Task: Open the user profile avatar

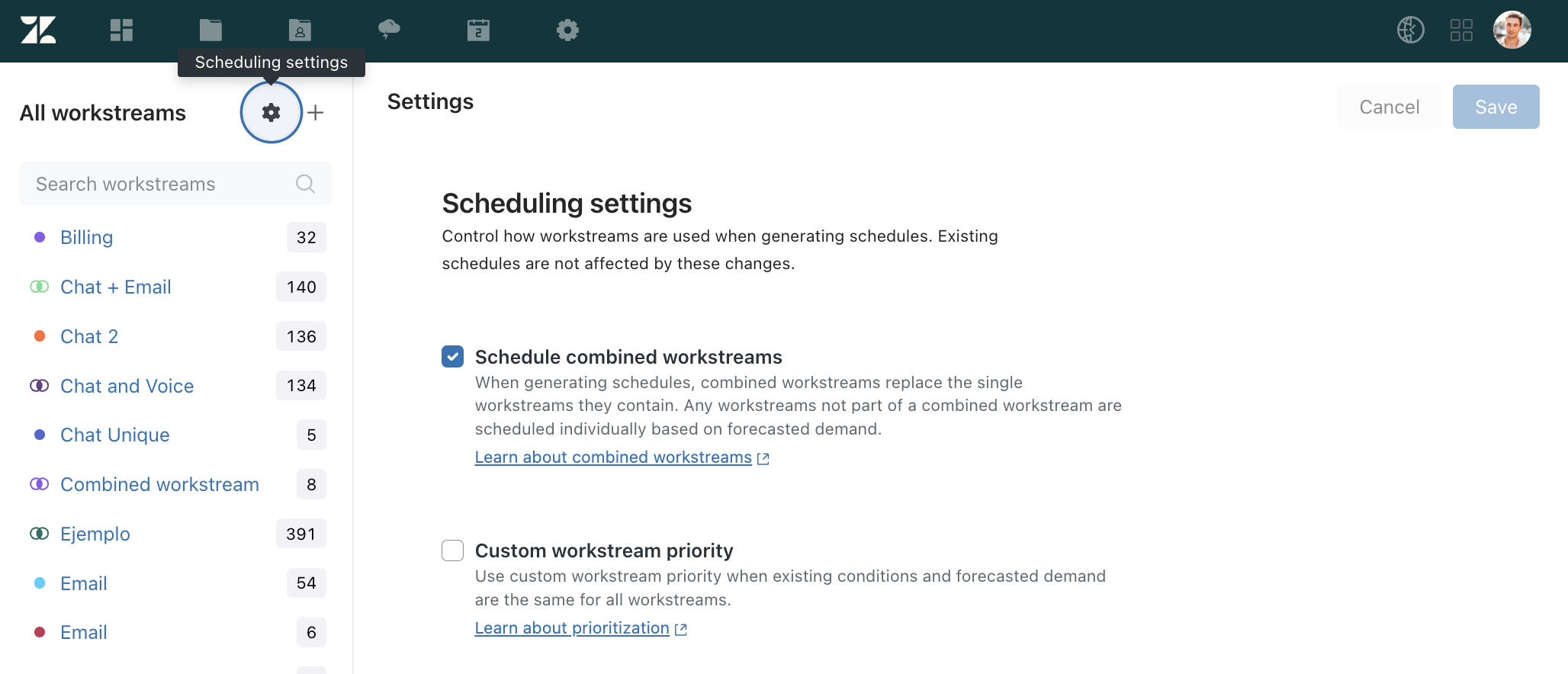Action: [1512, 30]
